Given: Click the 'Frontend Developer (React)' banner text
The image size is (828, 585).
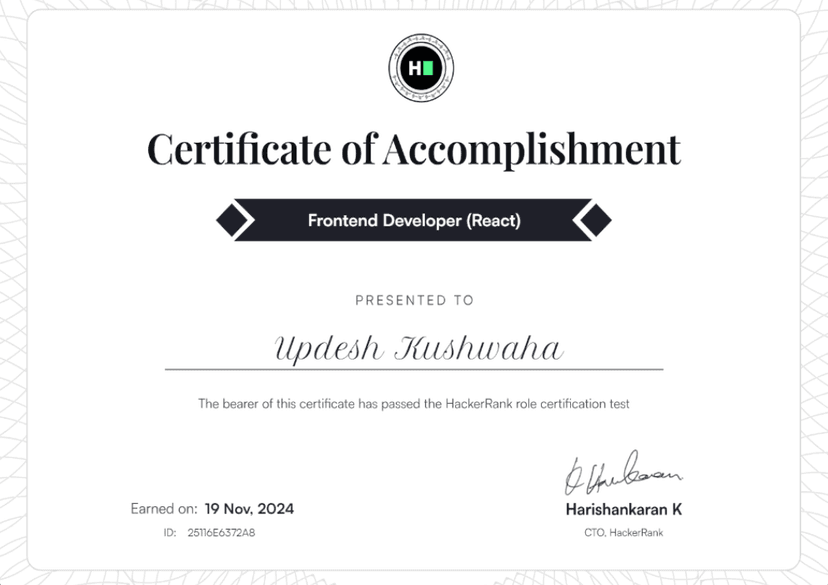Looking at the screenshot, I should [x=414, y=220].
